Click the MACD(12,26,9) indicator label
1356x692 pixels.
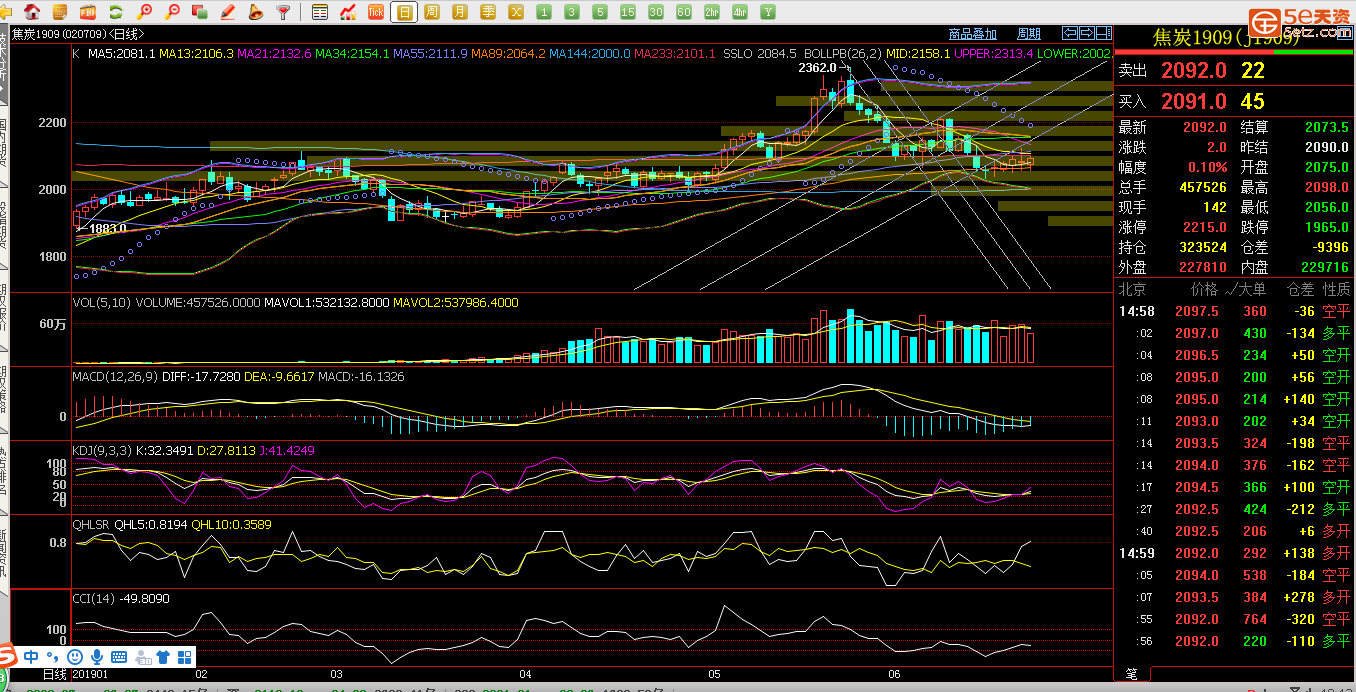click(x=113, y=377)
